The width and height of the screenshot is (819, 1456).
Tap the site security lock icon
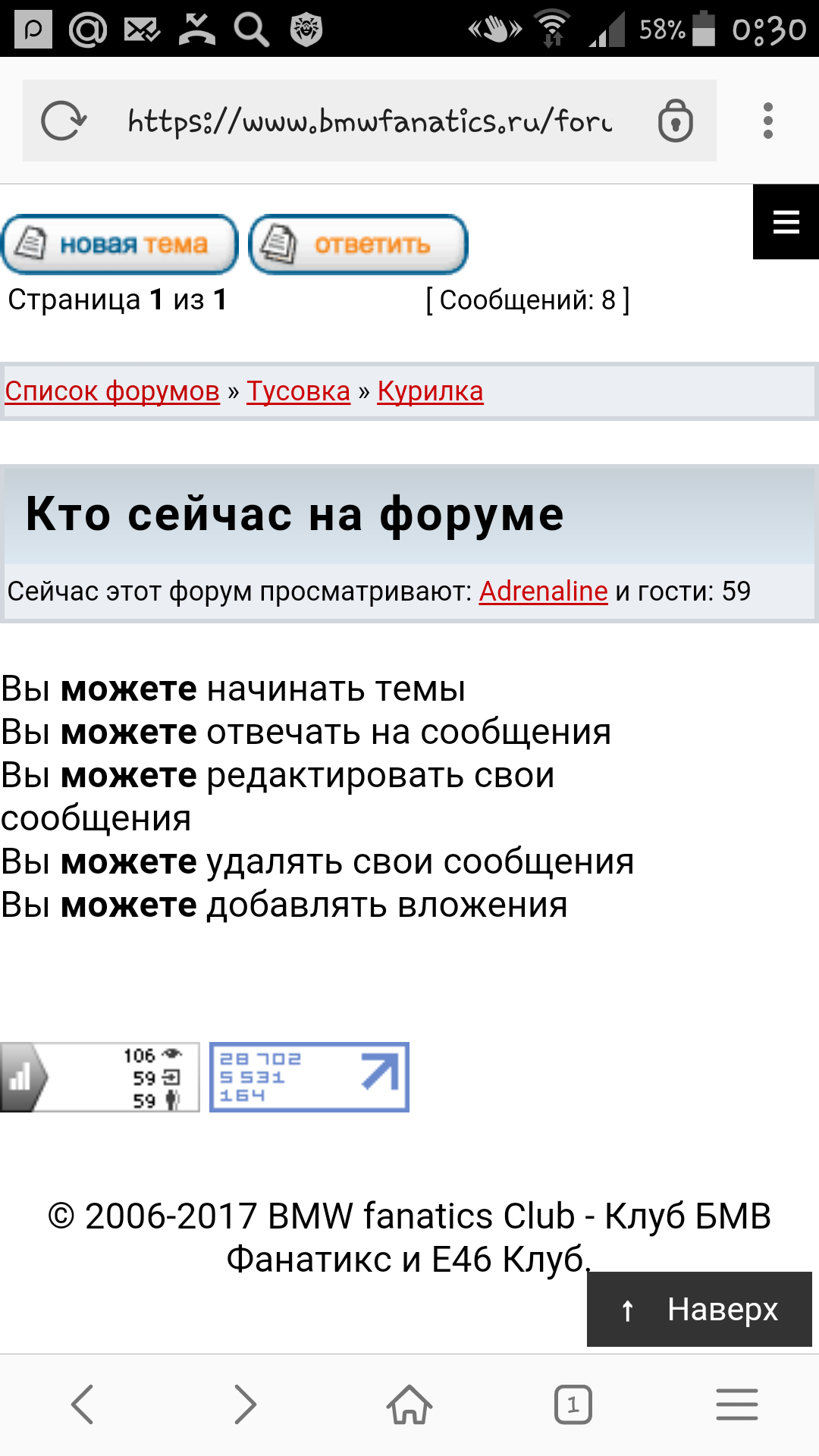coord(675,121)
